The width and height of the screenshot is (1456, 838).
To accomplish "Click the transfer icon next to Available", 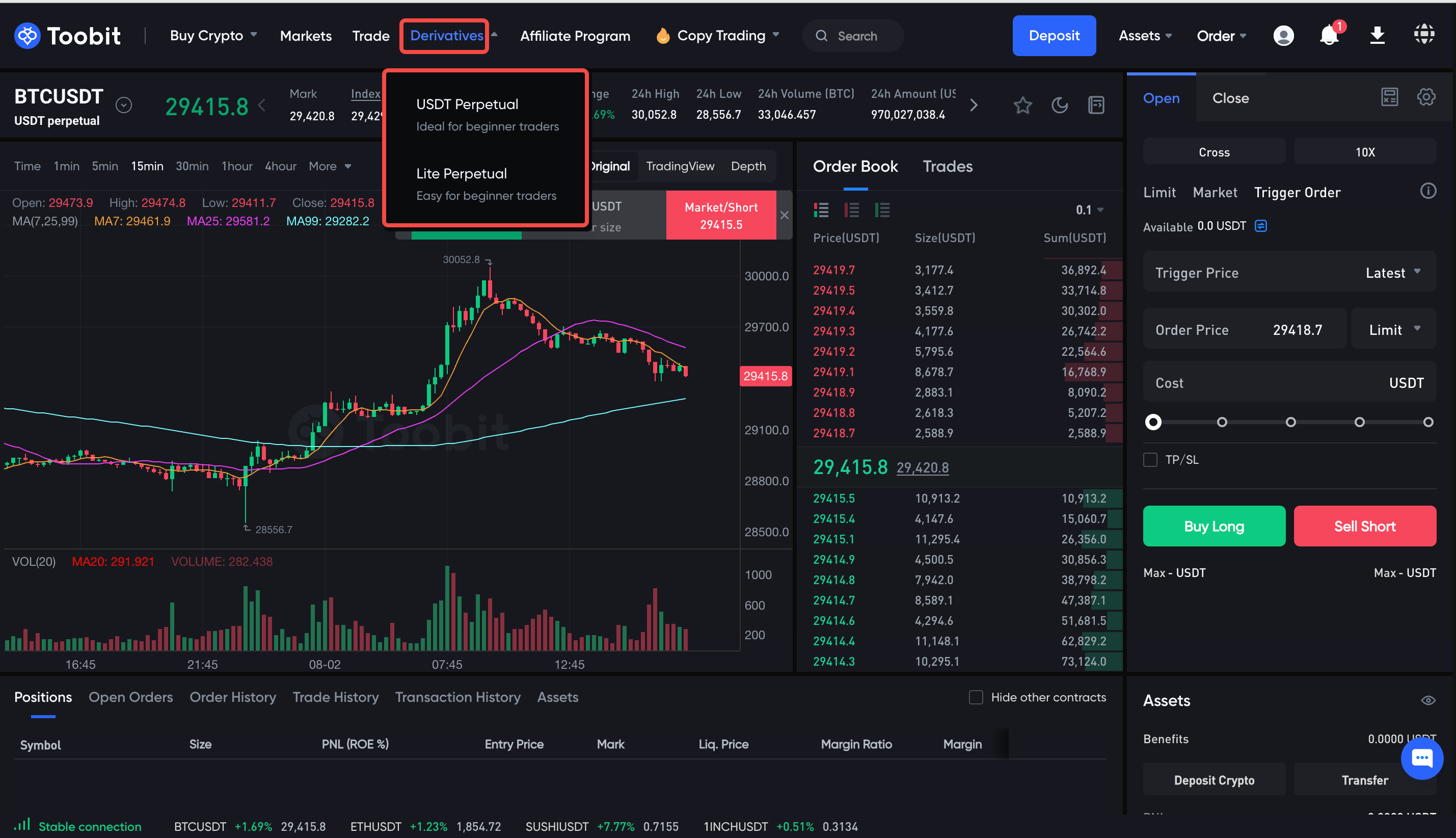I will [x=1260, y=226].
